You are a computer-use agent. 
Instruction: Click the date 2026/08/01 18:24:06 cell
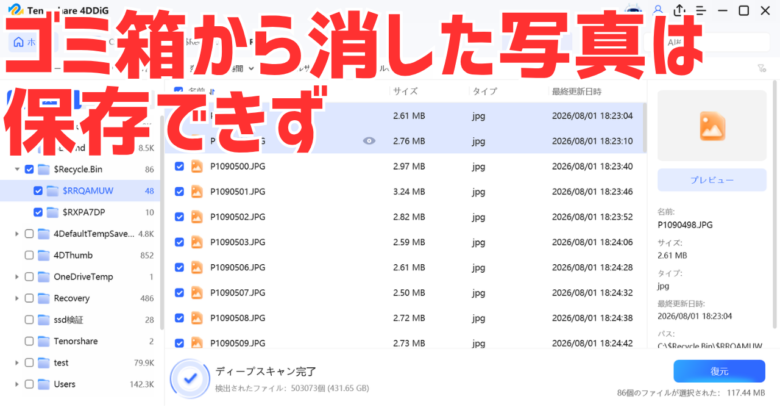[x=592, y=242]
